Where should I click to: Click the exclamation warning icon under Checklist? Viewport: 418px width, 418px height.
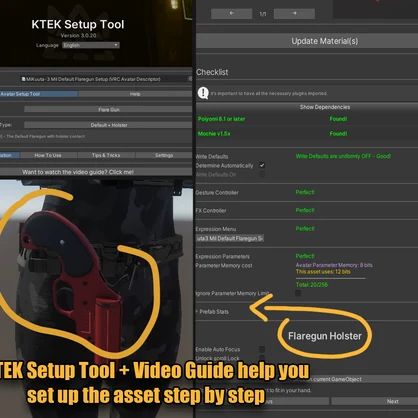coord(203,93)
